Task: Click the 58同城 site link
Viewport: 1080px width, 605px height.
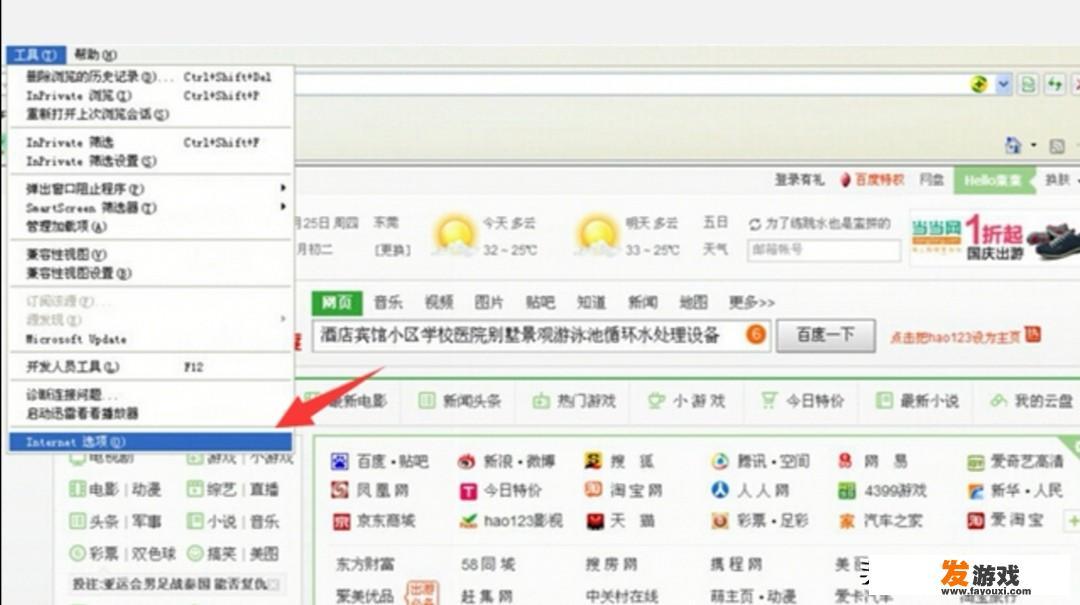Action: click(488, 564)
